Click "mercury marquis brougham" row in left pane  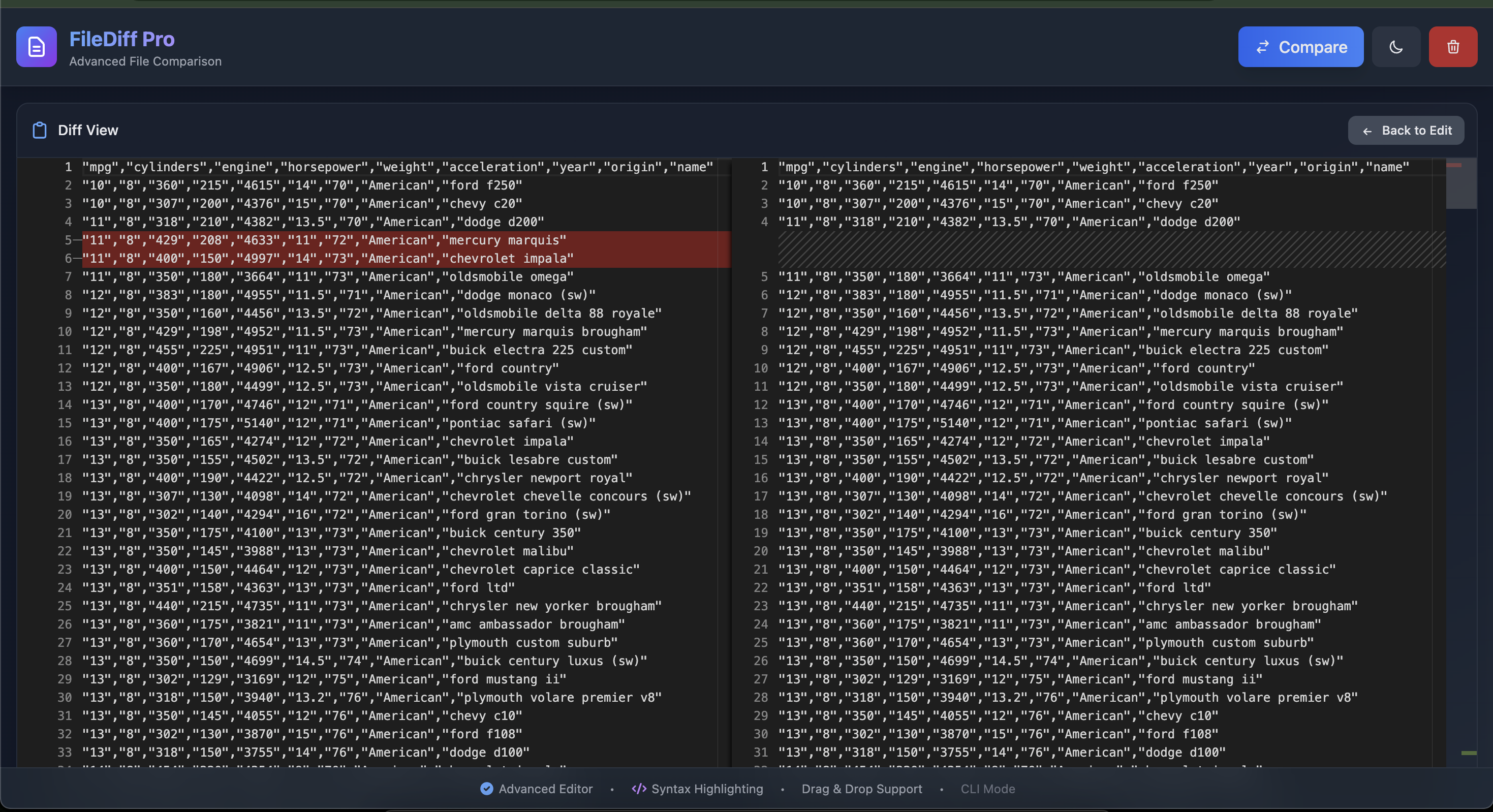364,331
